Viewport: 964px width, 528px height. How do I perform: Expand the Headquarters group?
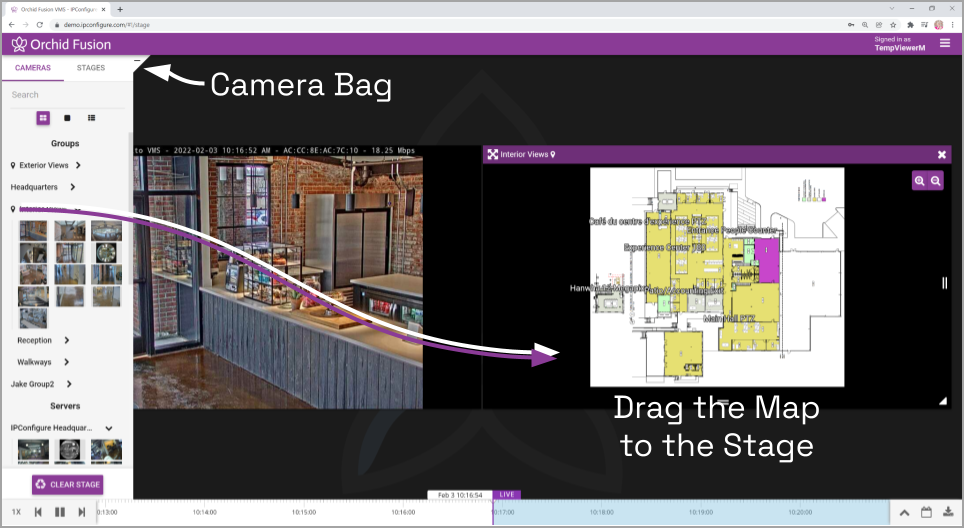point(73,187)
